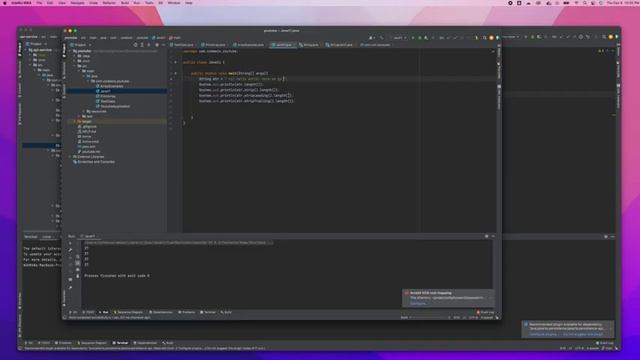Click the locate-file target icon in Project panel
The image size is (640, 360).
click(136, 45)
